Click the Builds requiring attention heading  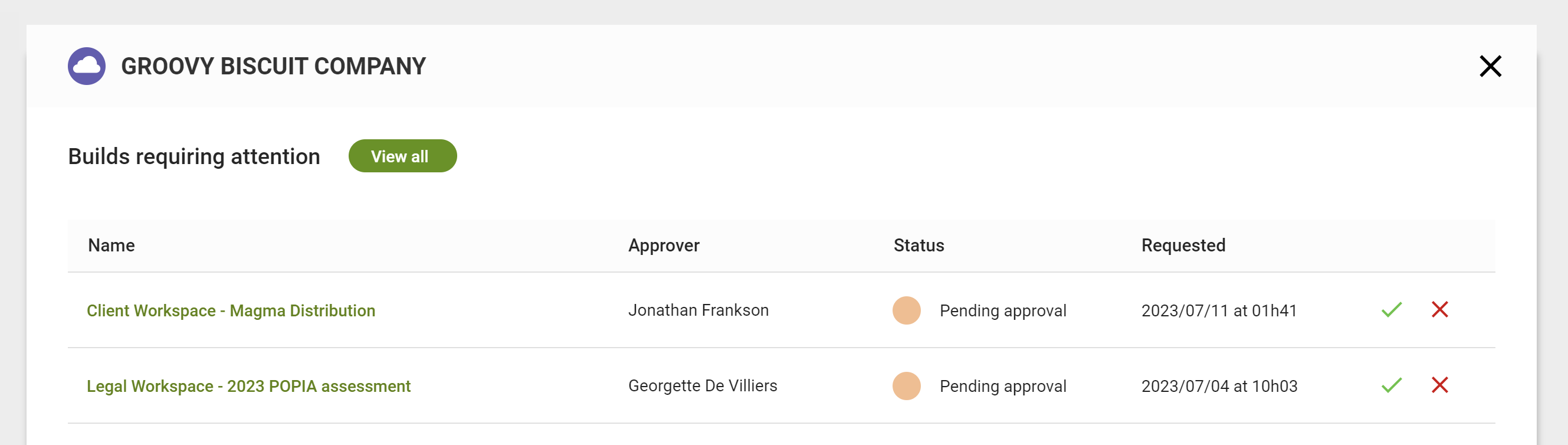pyautogui.click(x=193, y=156)
